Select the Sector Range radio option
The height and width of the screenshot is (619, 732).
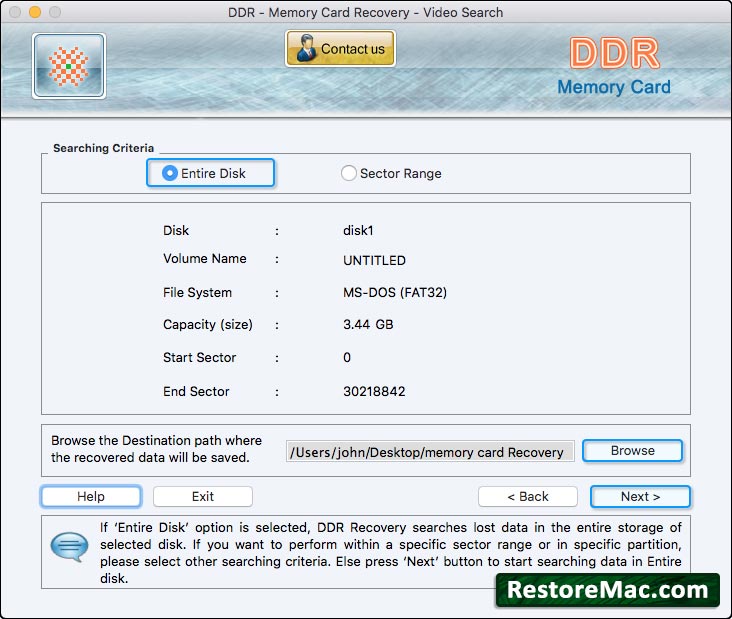391,173
